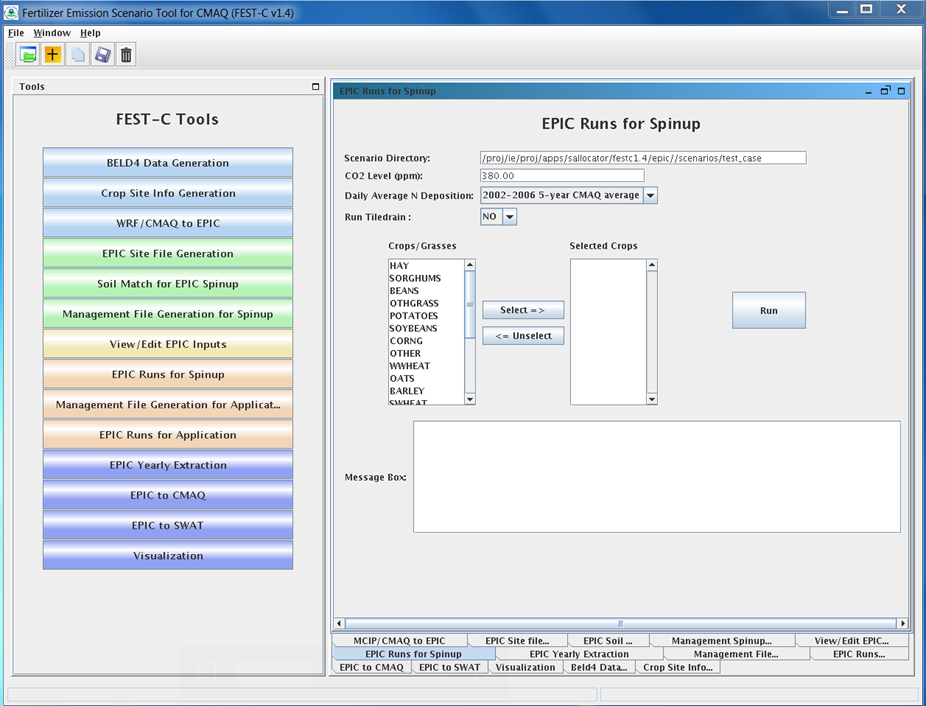Viewport: 926px width, 706px height.
Task: Switch to the EPIC to CMAQ tab
Action: [x=371, y=667]
